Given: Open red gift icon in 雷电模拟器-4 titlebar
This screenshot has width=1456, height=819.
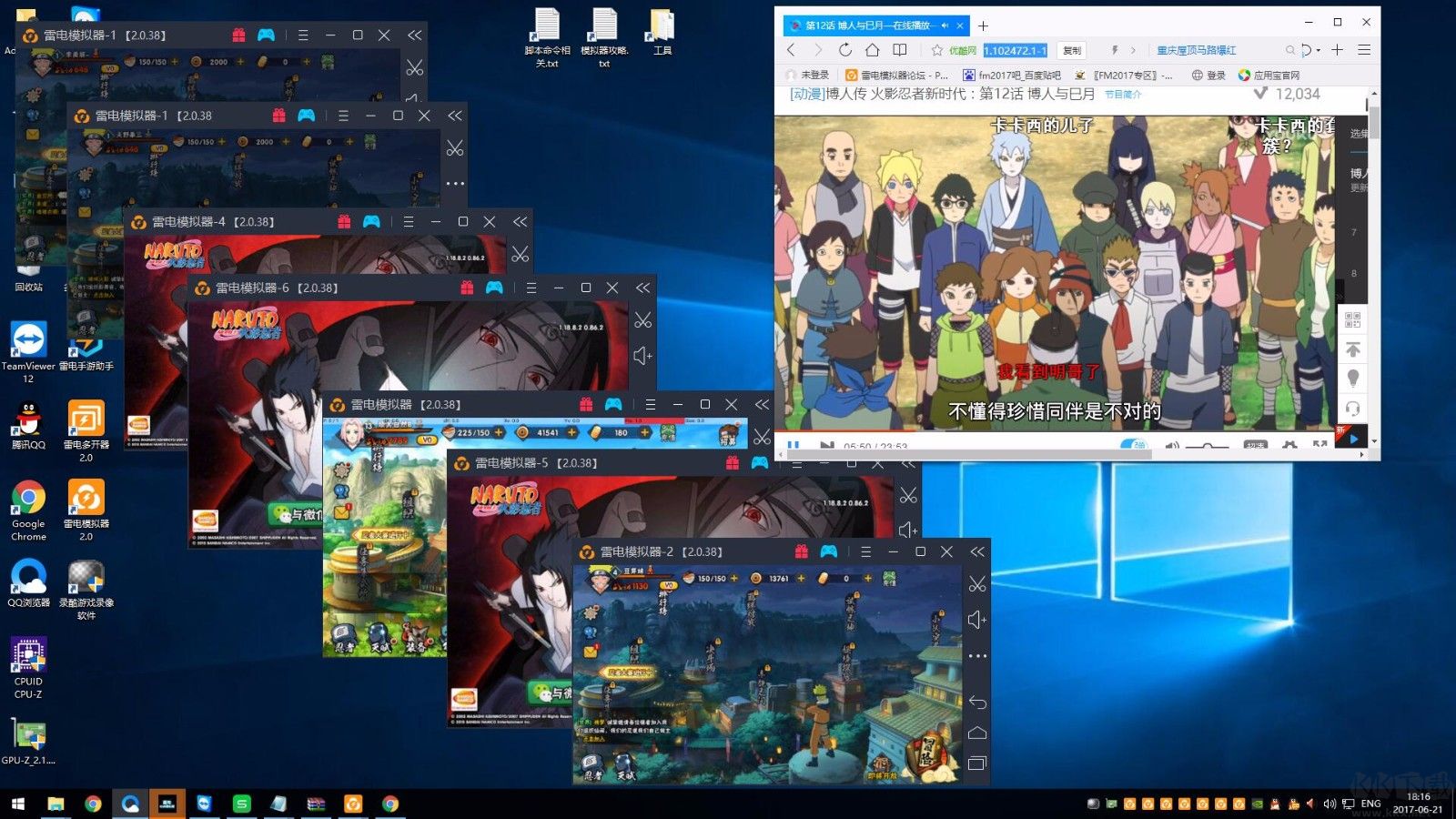Looking at the screenshot, I should point(344,221).
